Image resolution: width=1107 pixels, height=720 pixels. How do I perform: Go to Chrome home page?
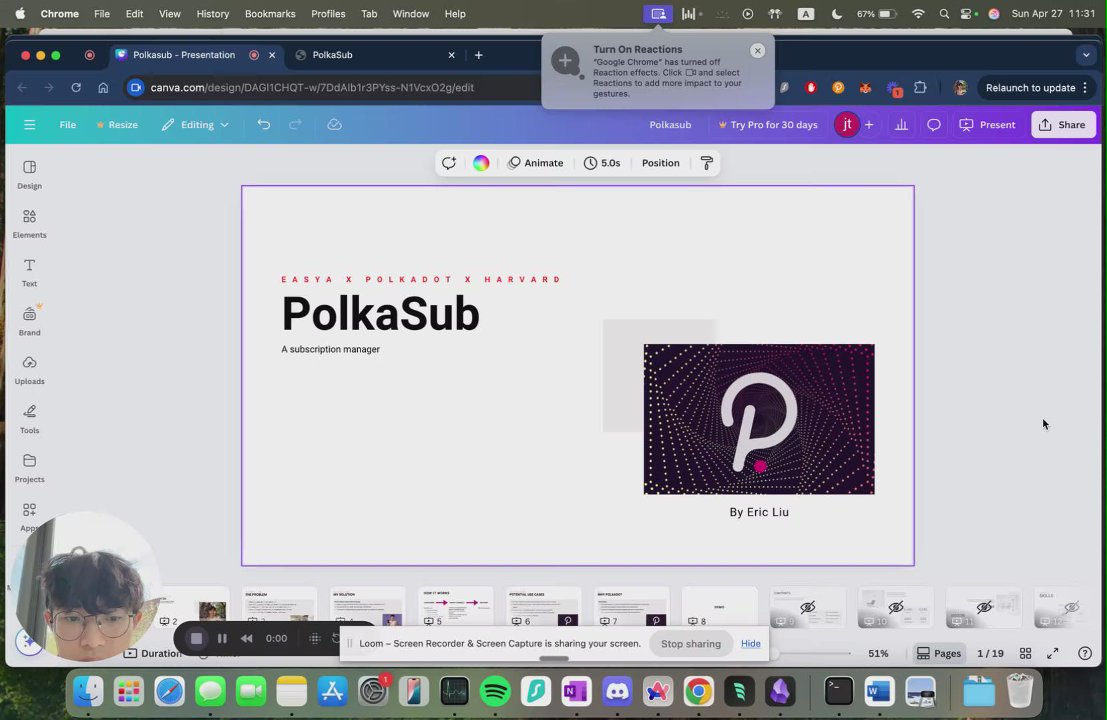click(x=103, y=88)
